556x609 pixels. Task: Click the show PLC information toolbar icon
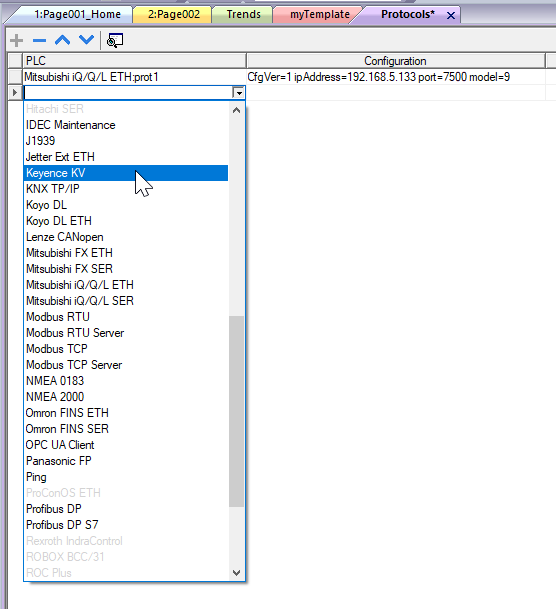tap(115, 40)
